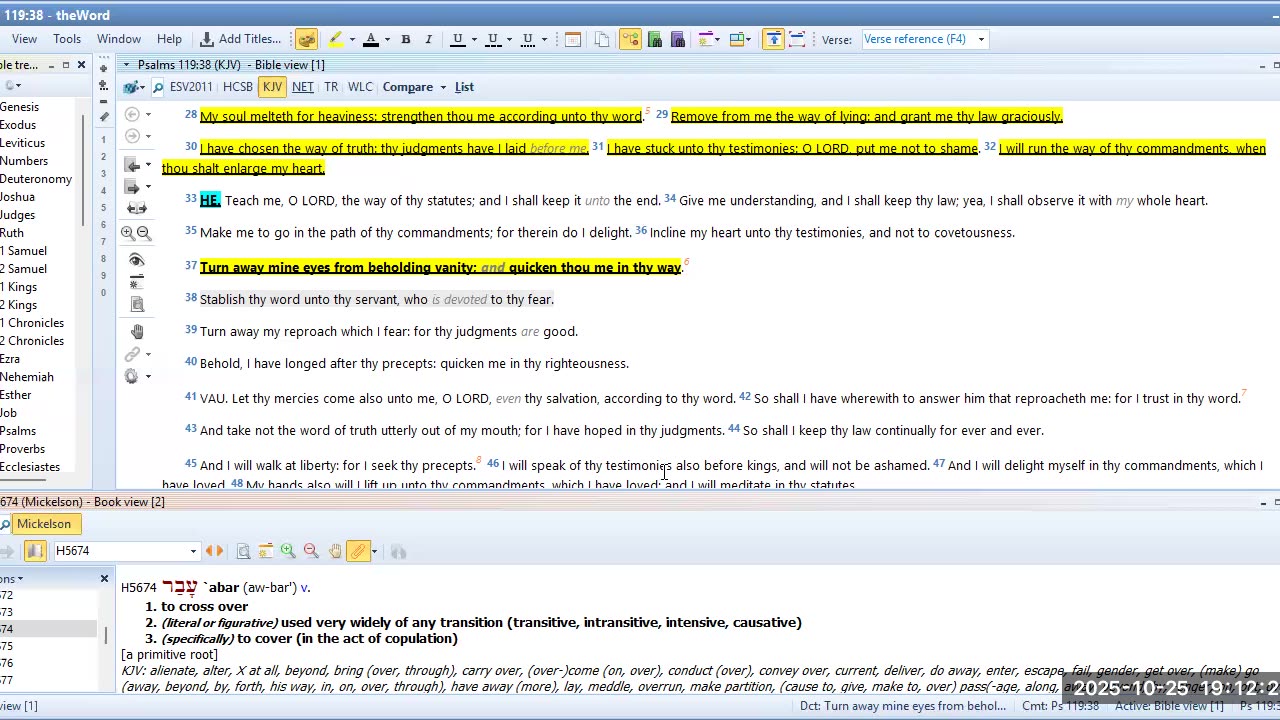The height and width of the screenshot is (720, 1280).
Task: Select Nehemiah in the Bible tree
Action: pyautogui.click(x=27, y=377)
